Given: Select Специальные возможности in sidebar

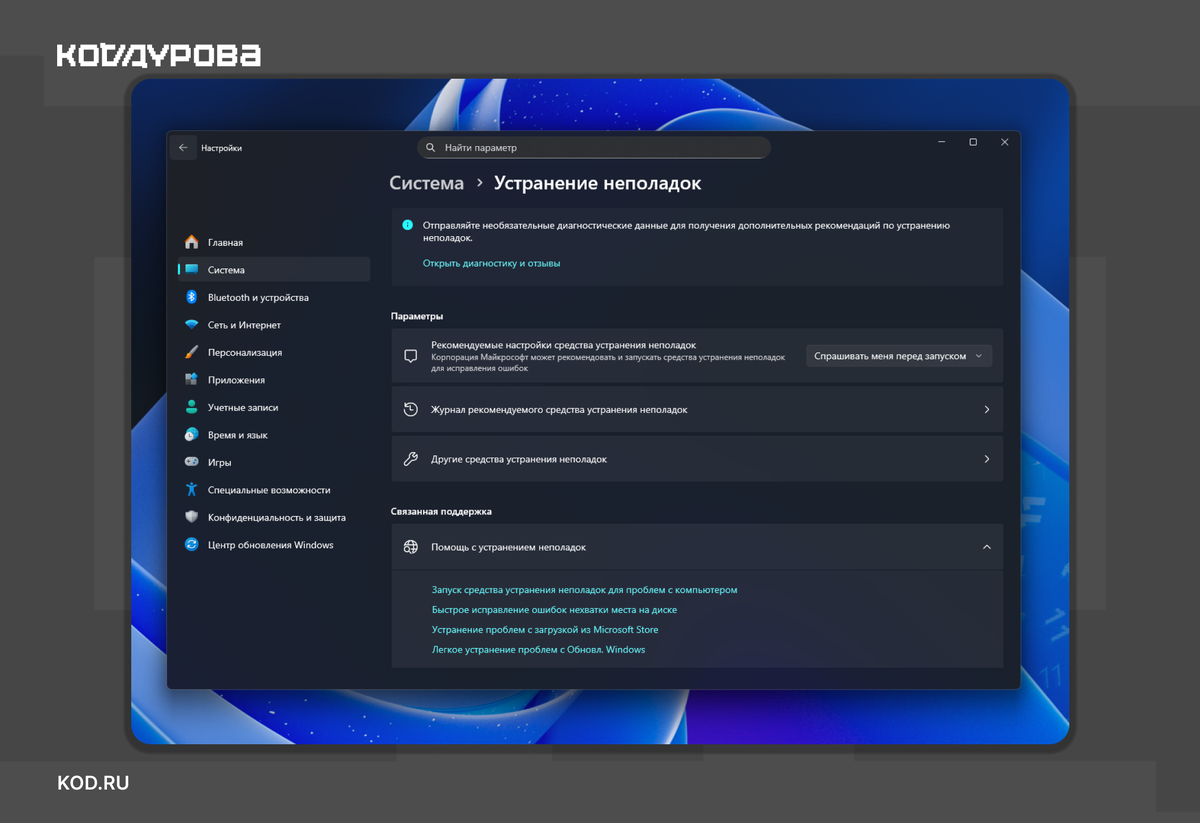Looking at the screenshot, I should tap(273, 490).
